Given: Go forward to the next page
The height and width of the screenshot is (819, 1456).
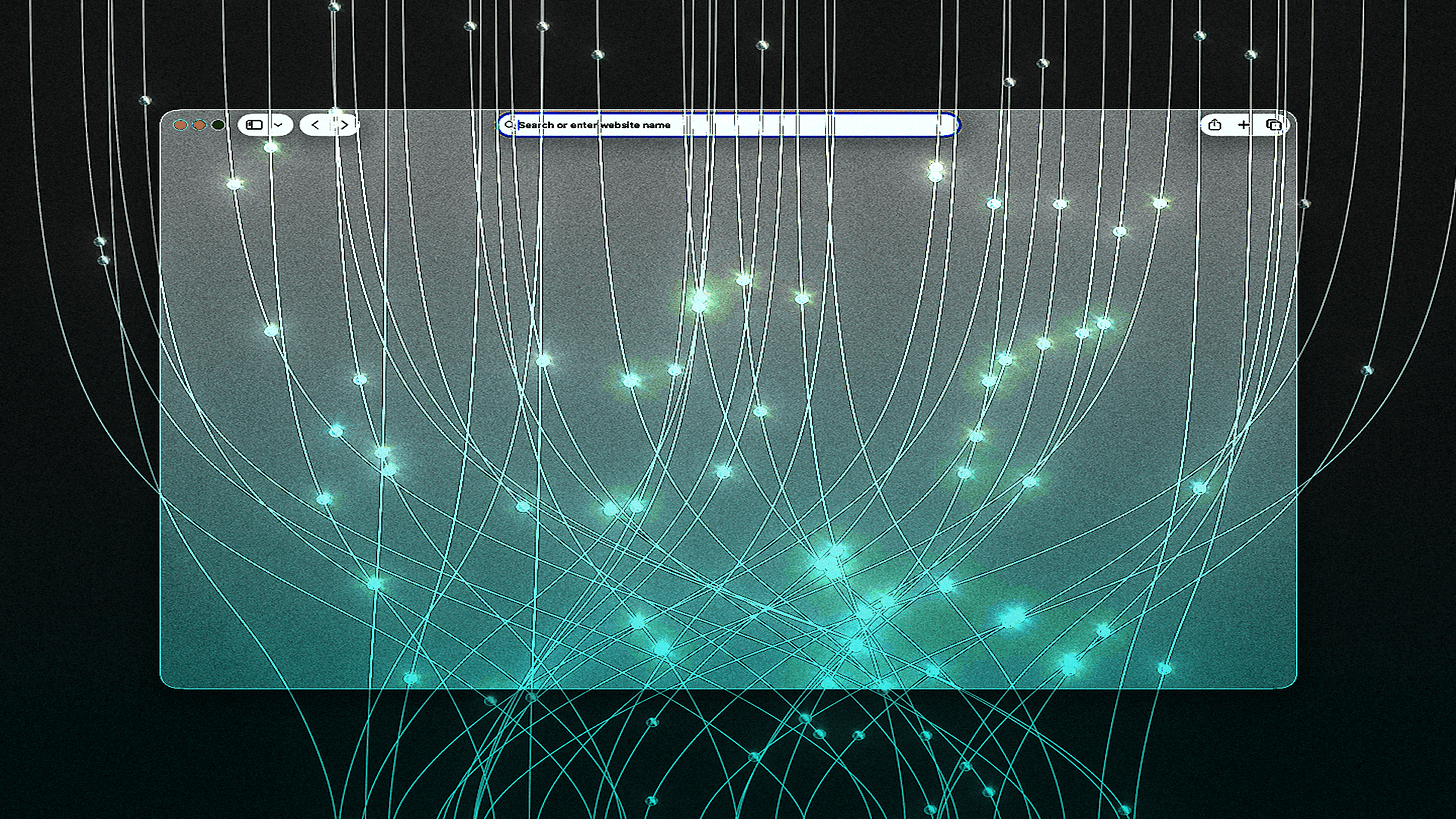Looking at the screenshot, I should [x=344, y=125].
